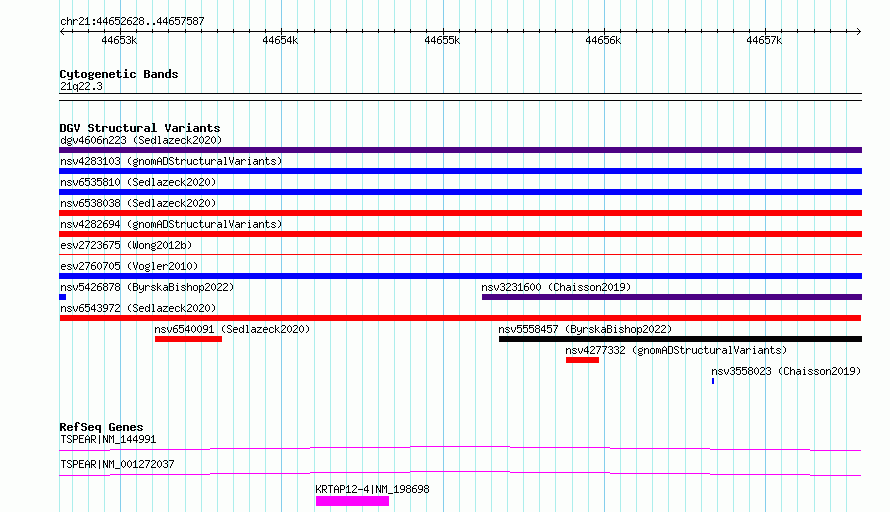The width and height of the screenshot is (890, 512).
Task: Open the nsv4283103 (gnomADStructuralVariants) label
Action: point(171,161)
